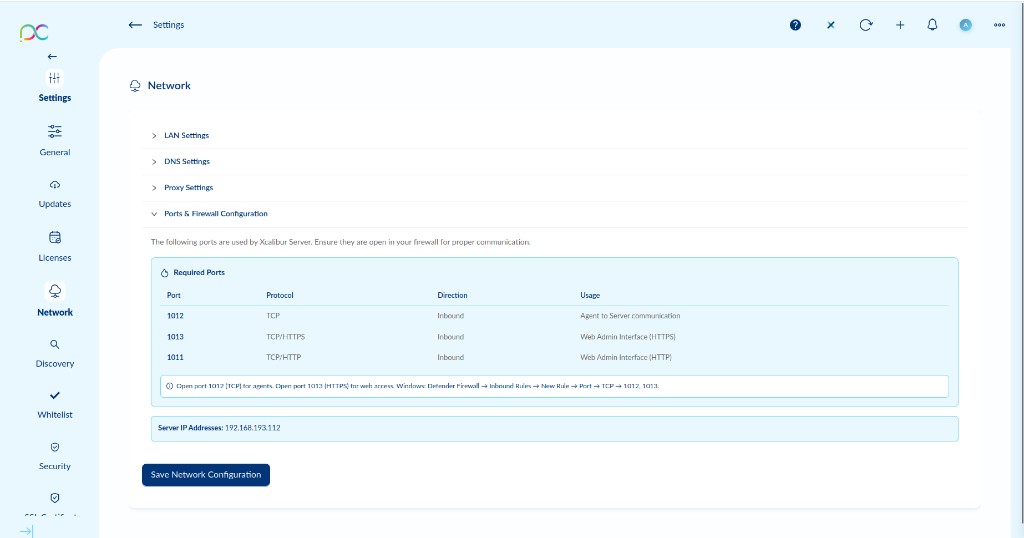Expand the LAN Settings section
The height and width of the screenshot is (538, 1024).
pyautogui.click(x=186, y=135)
